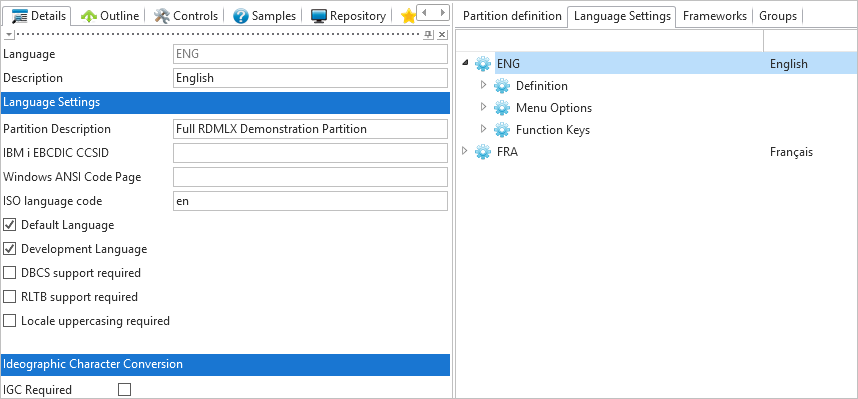Collapse the ENG language node
858x399 pixels.
[465, 63]
